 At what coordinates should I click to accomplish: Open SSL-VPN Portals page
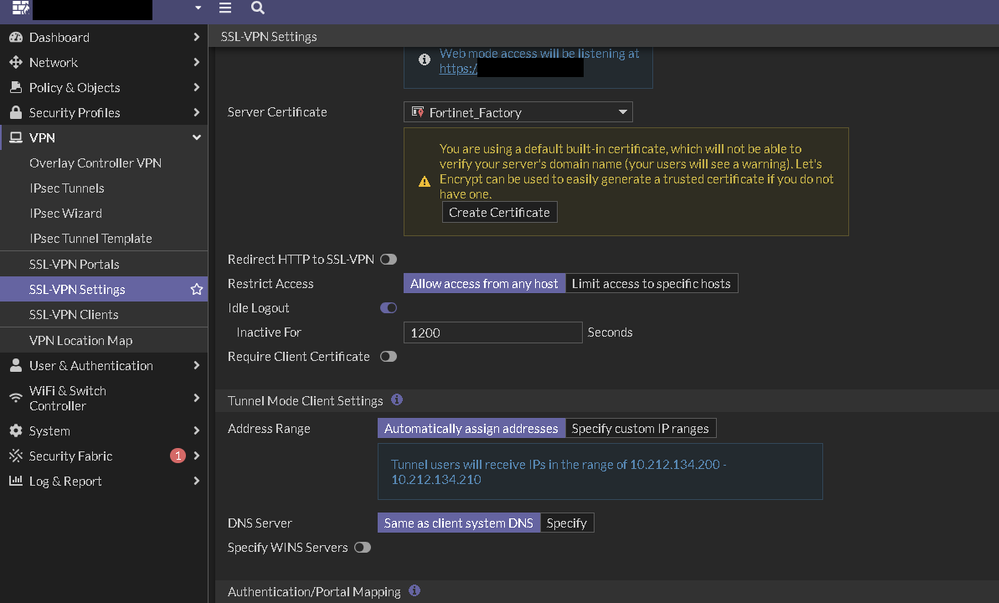[74, 265]
